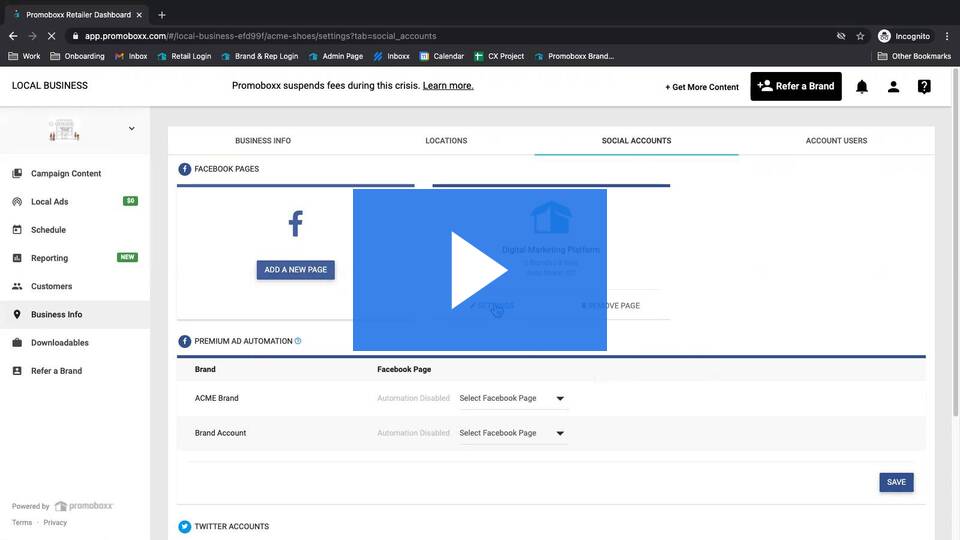
Task: Stop page loading with the X button
Action: pyautogui.click(x=51, y=36)
